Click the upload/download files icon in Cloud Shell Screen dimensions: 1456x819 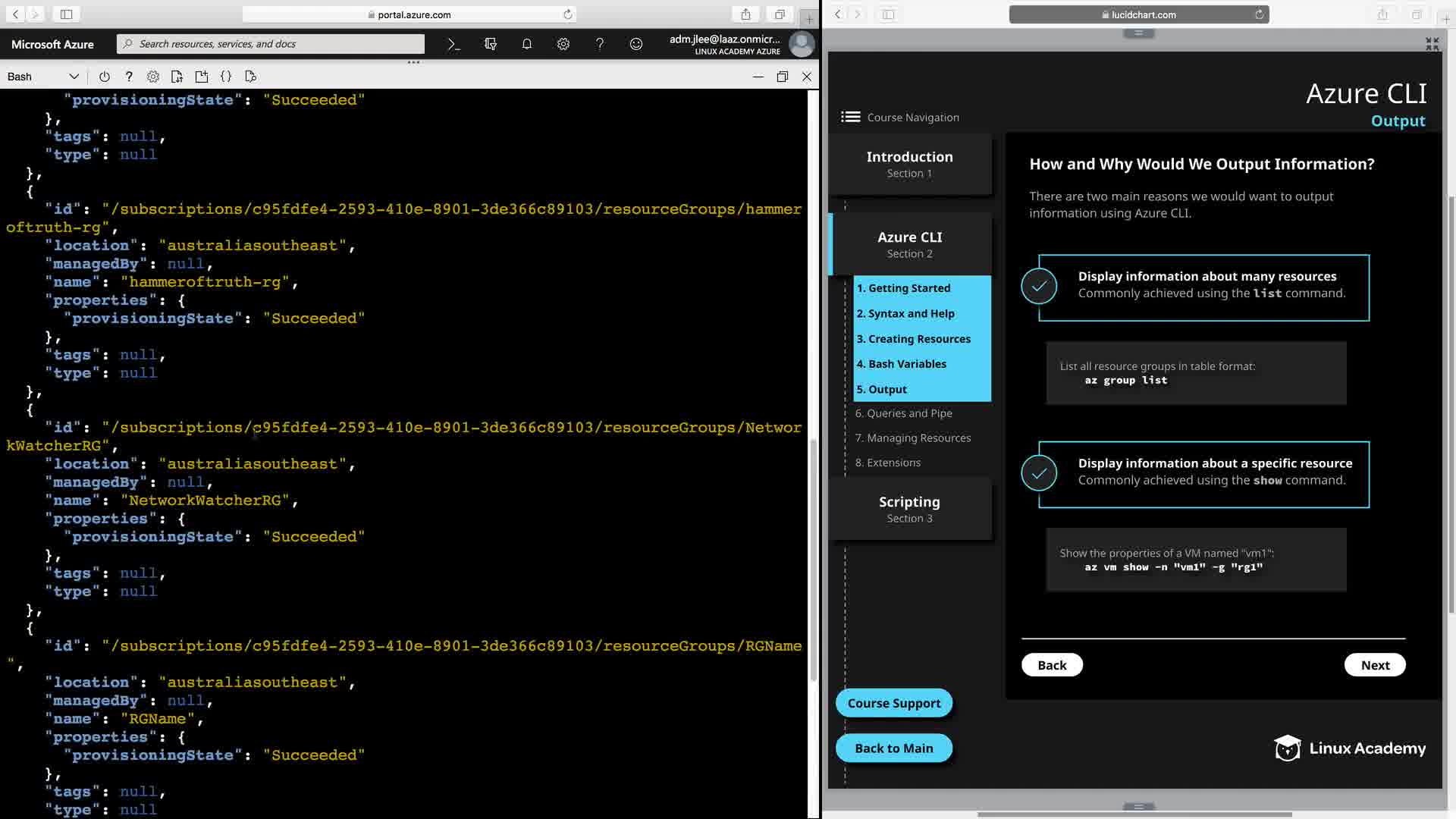tap(177, 77)
